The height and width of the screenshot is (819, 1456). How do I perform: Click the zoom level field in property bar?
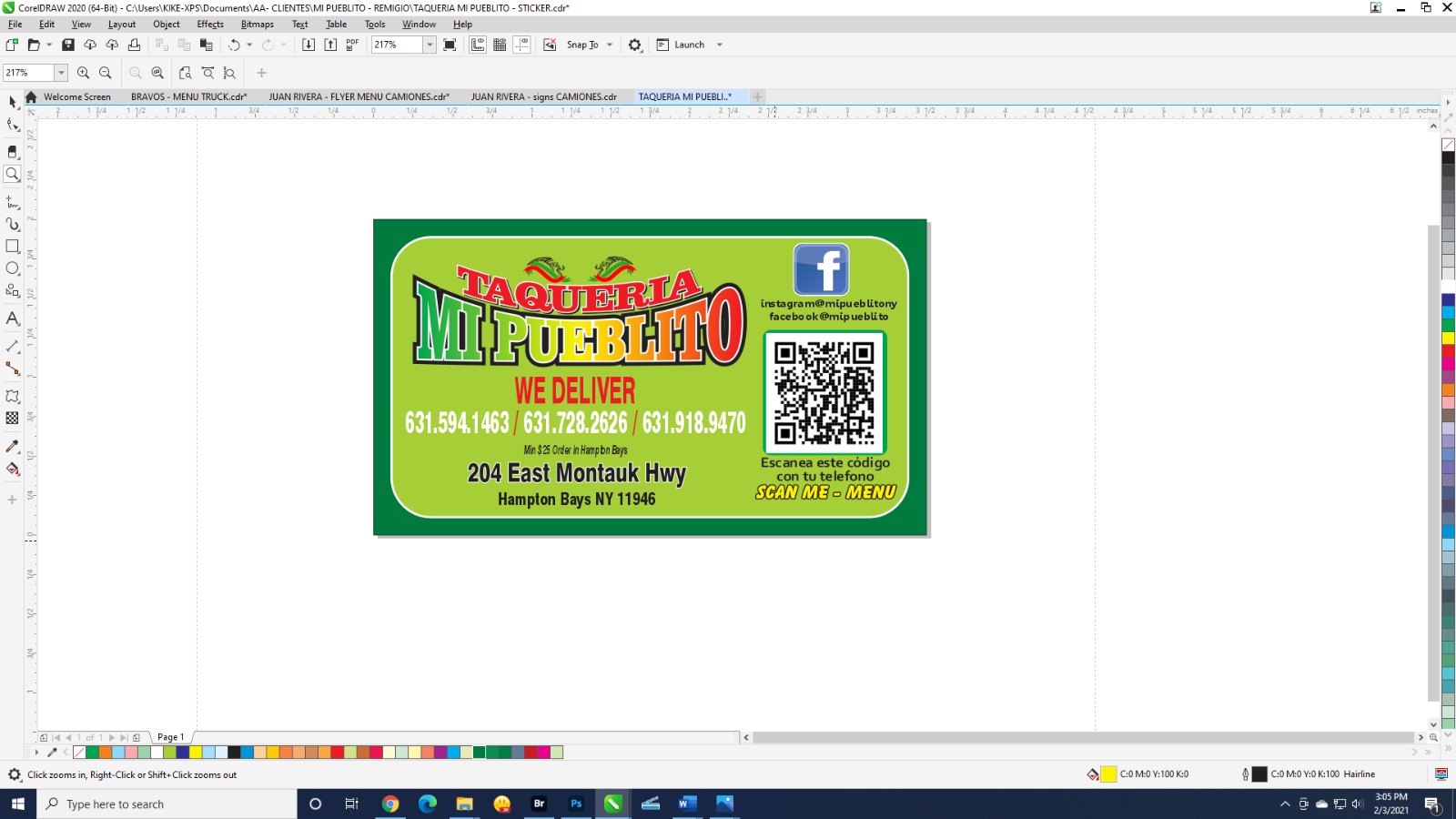(x=29, y=73)
